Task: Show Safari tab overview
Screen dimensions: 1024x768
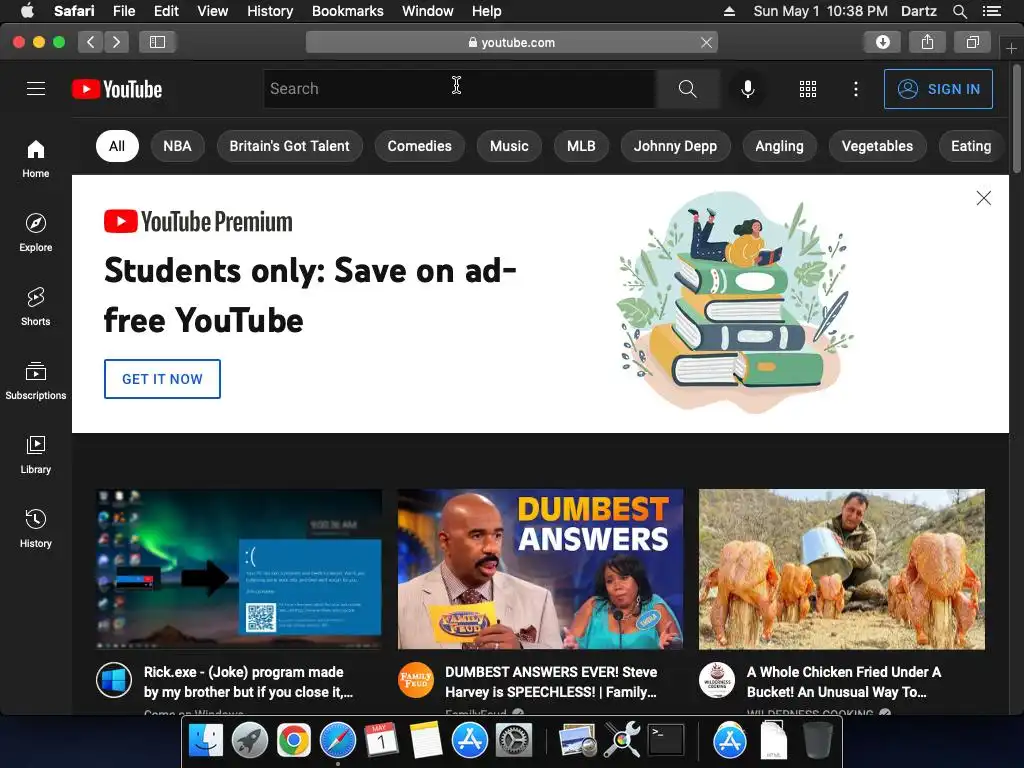Action: pyautogui.click(x=972, y=42)
